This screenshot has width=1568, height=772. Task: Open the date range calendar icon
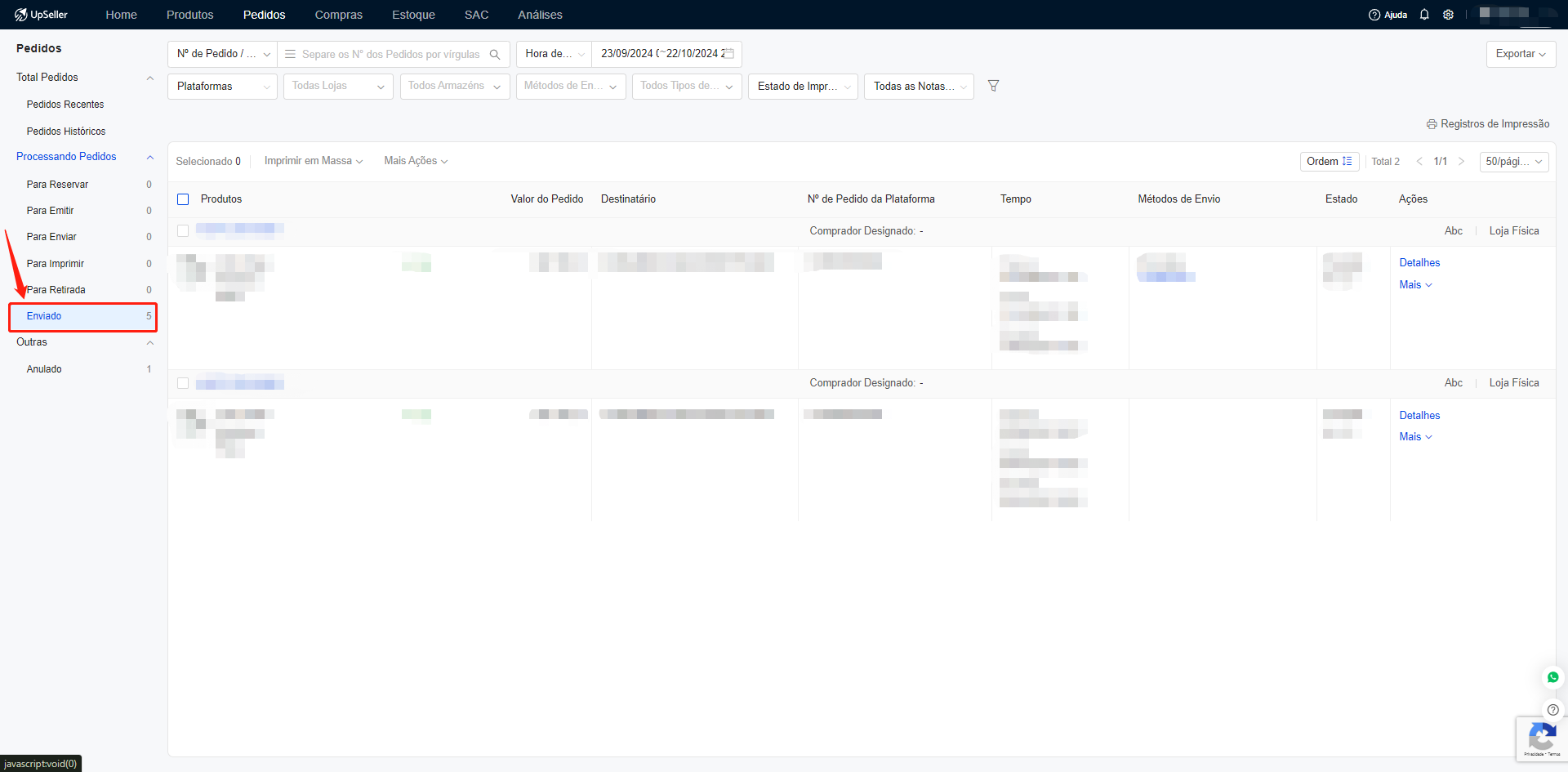click(729, 54)
